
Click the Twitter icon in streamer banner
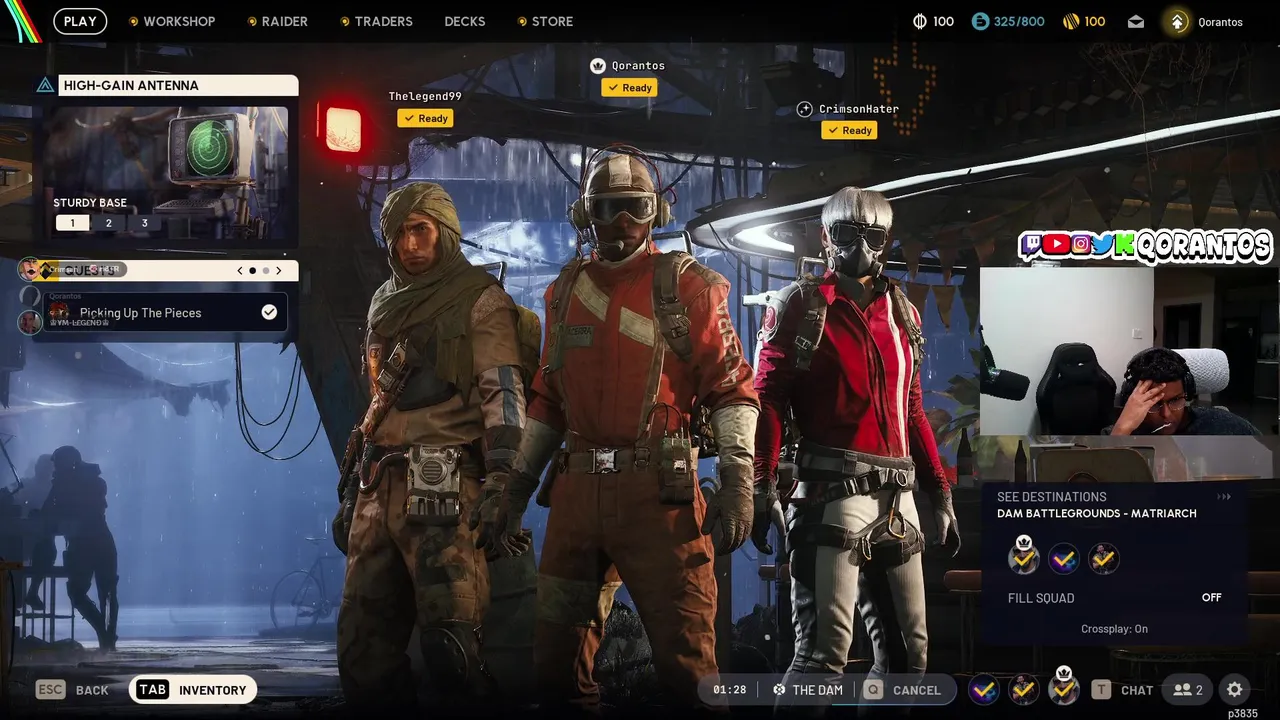(1103, 245)
